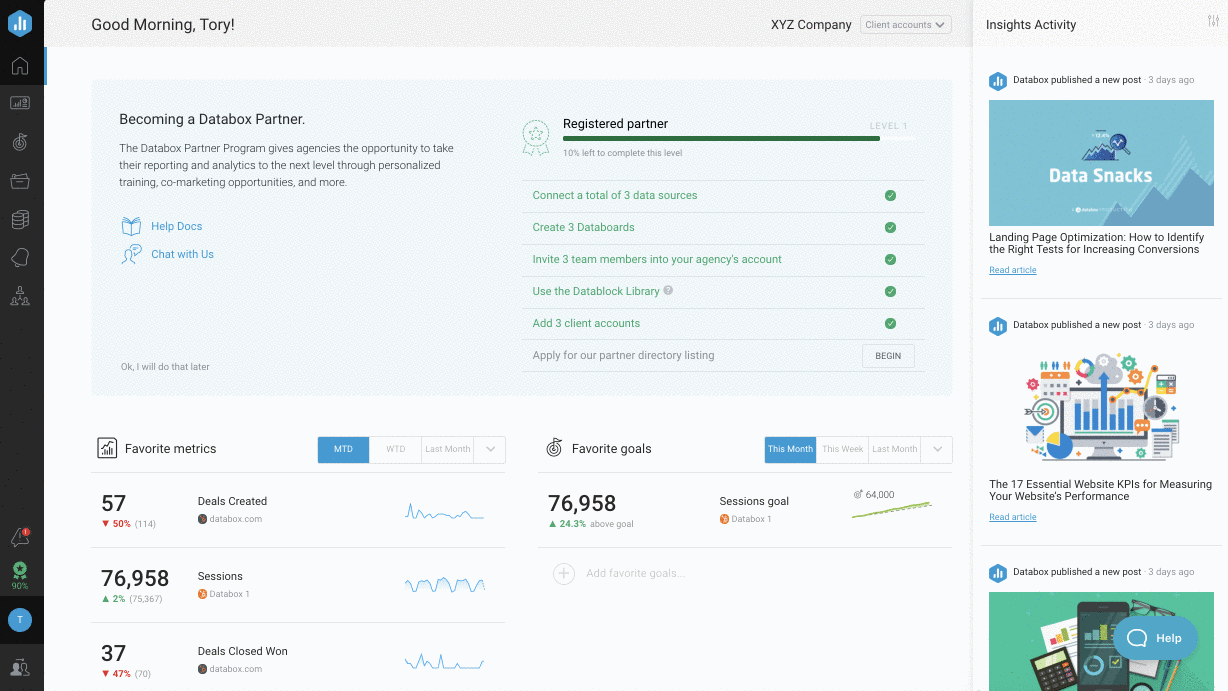Click 'Add 3 client accounts' task link
This screenshot has width=1228, height=691.
[x=586, y=324]
